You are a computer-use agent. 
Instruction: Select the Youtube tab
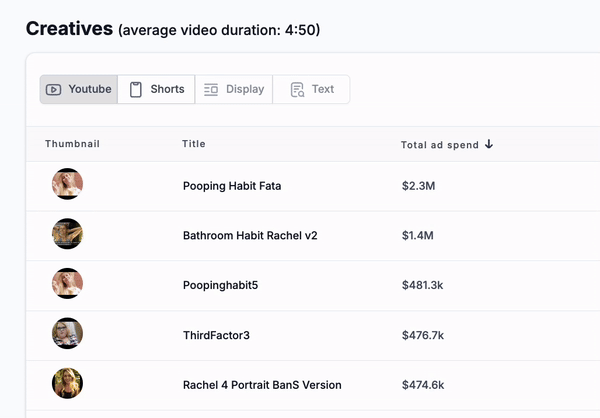click(x=79, y=89)
